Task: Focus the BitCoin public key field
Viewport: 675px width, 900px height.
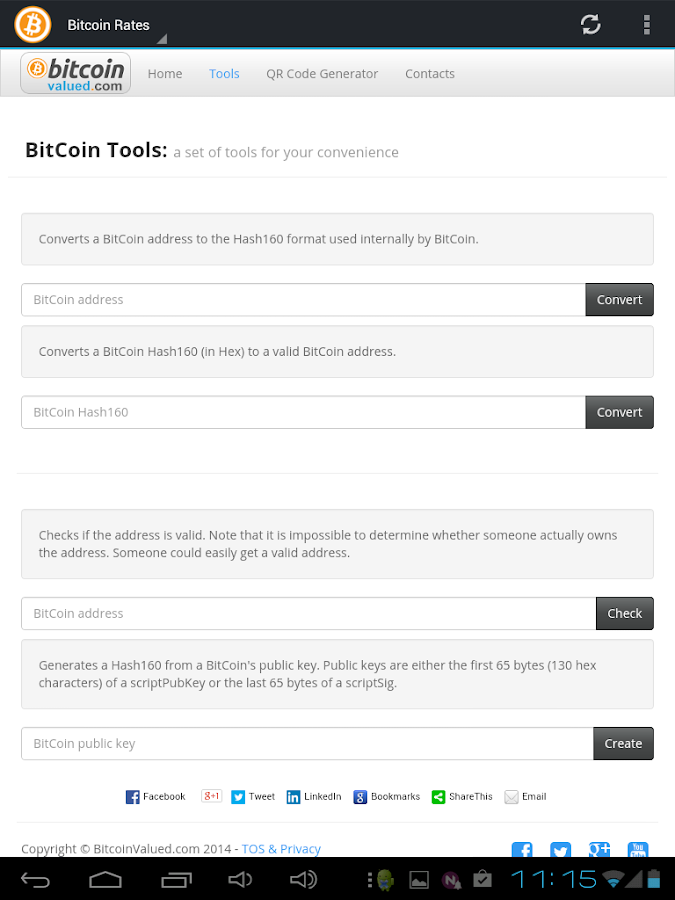Action: tap(307, 744)
